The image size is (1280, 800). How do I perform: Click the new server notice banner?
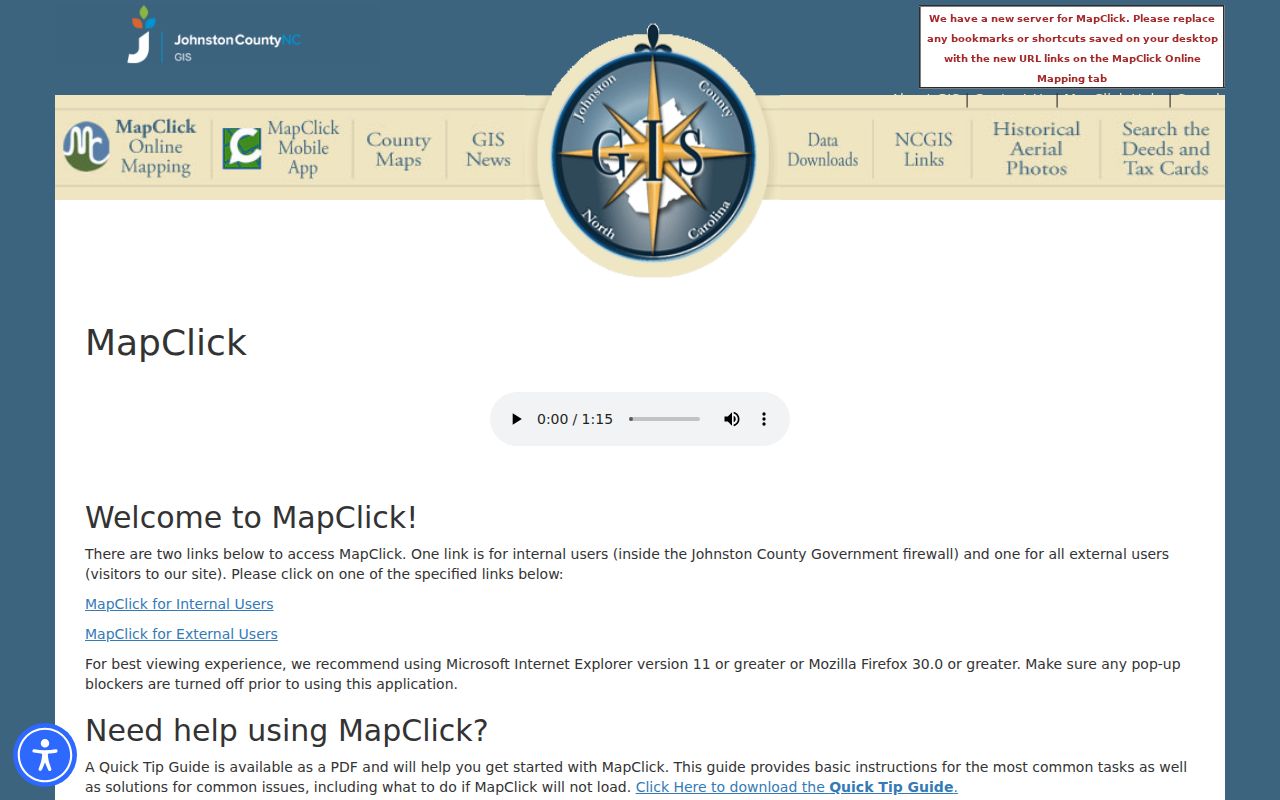(x=1071, y=48)
